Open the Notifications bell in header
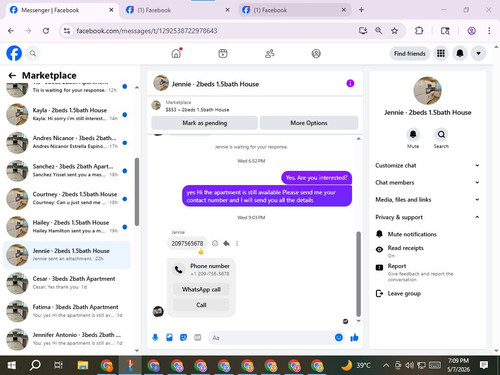The width and height of the screenshot is (500, 375). click(460, 53)
